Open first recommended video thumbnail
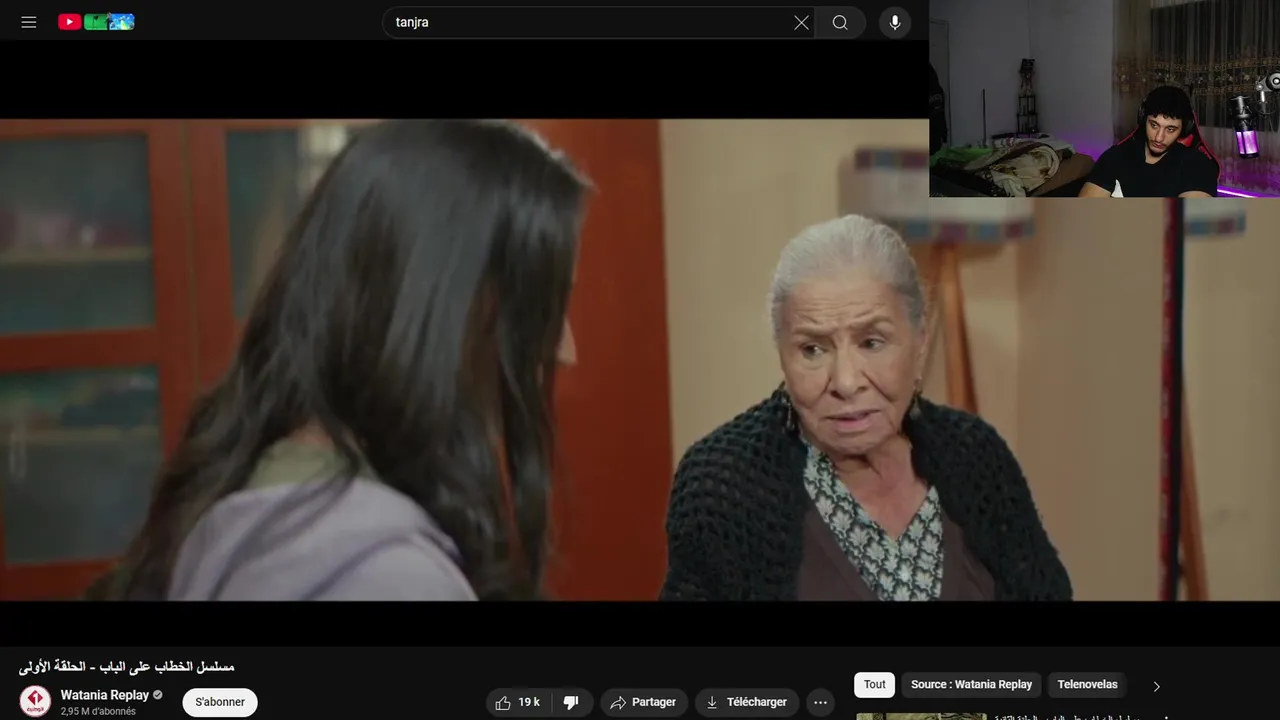The image size is (1280, 720). [921, 716]
